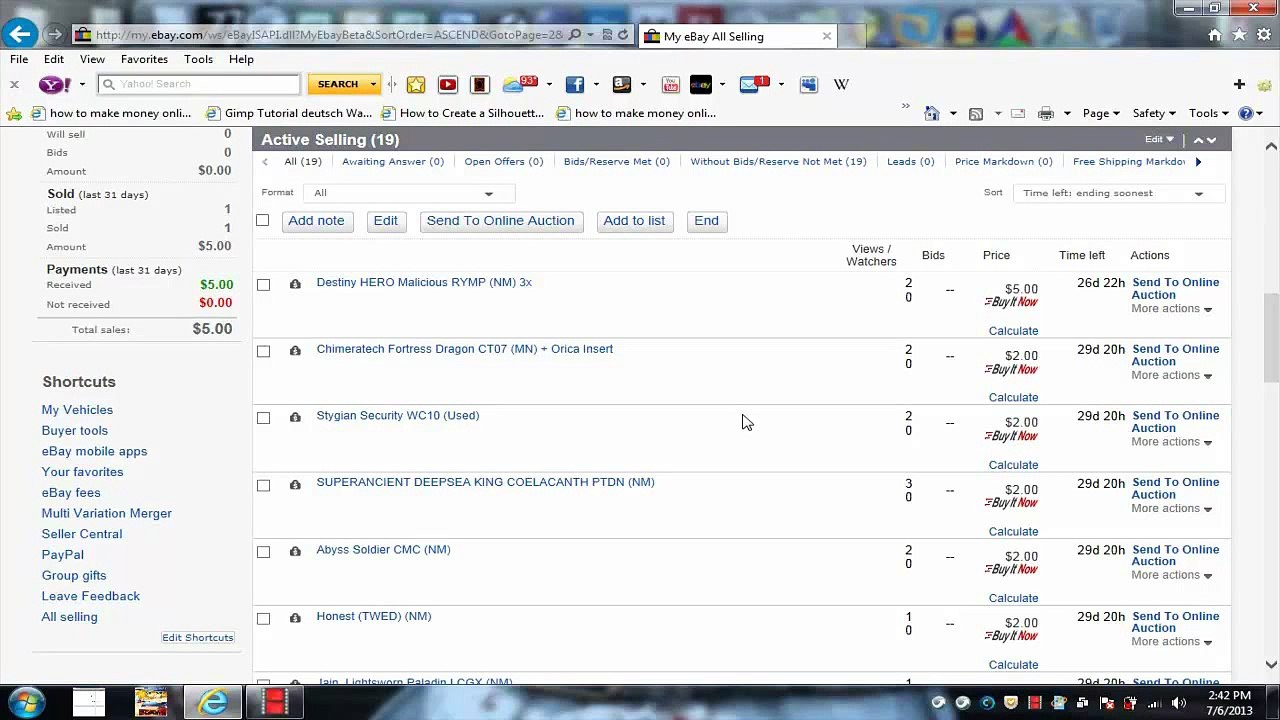This screenshot has height=720, width=1280.
Task: Click the Yahoo! logo on toolbar
Action: pyautogui.click(x=54, y=85)
